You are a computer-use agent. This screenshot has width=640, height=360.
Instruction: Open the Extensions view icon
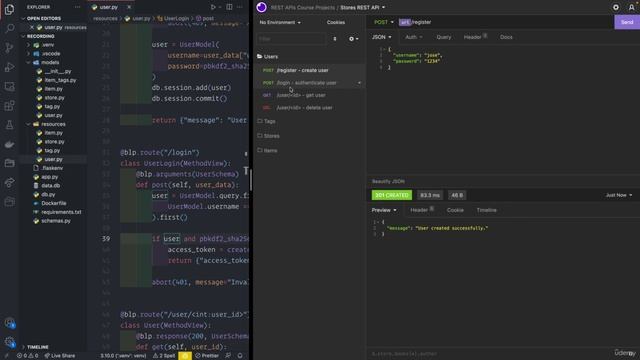(x=9, y=106)
